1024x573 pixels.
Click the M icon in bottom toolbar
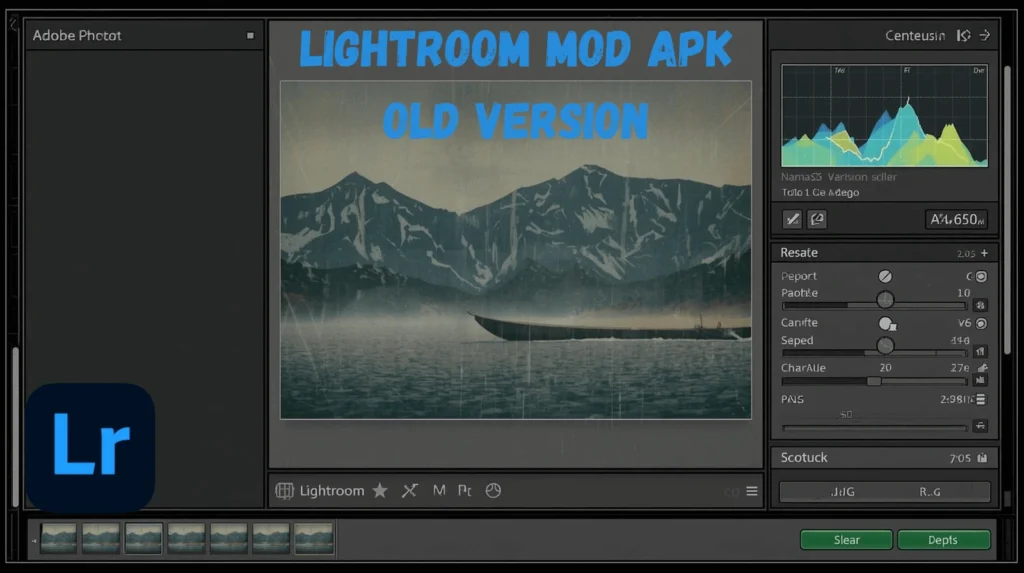point(439,490)
